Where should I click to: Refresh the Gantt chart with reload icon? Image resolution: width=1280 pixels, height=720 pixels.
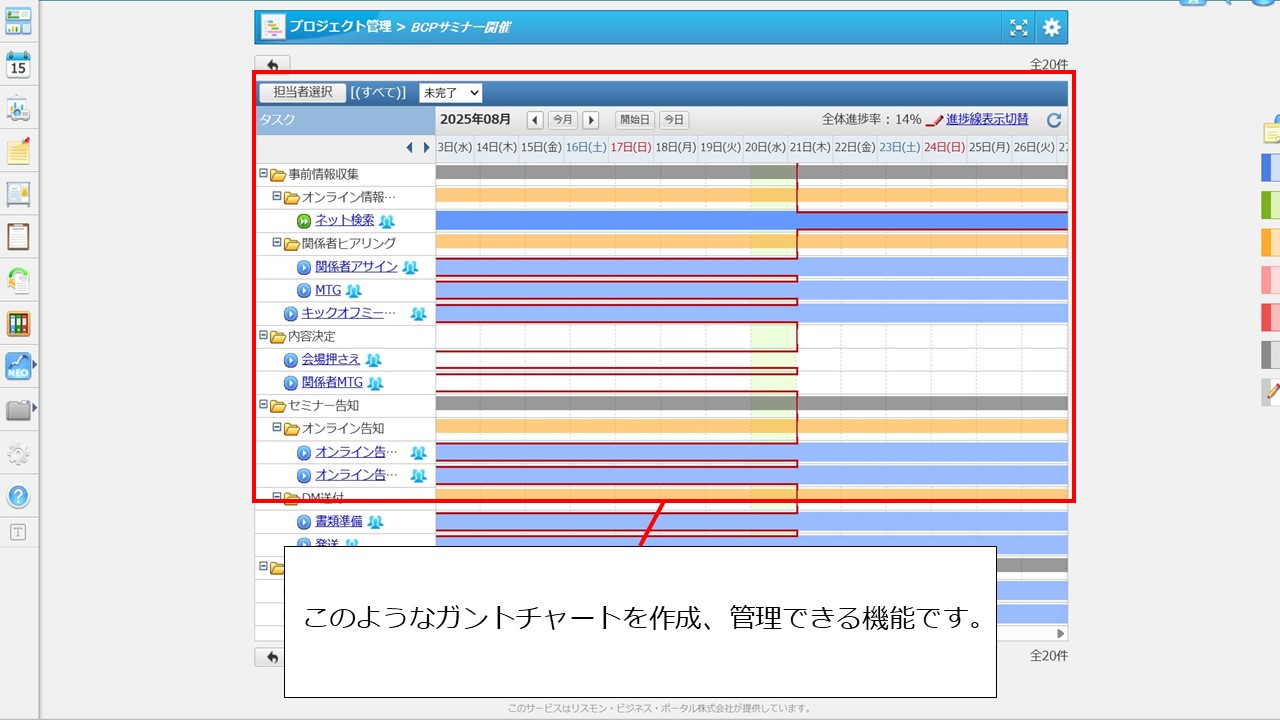(1054, 120)
